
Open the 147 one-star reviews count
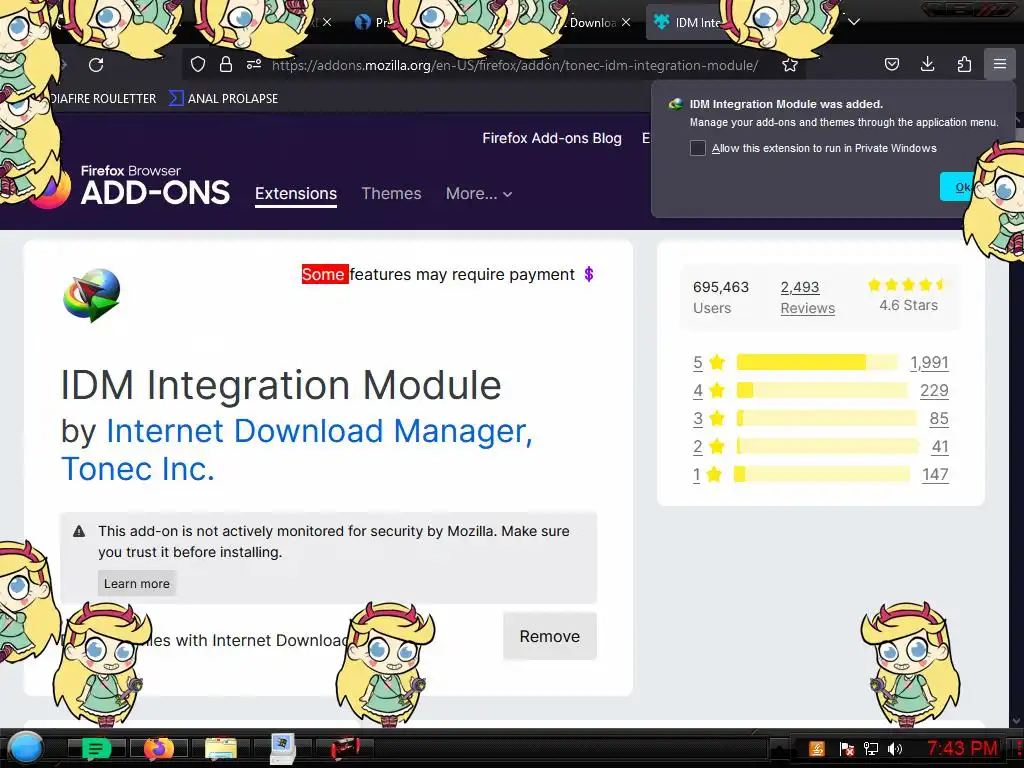935,475
